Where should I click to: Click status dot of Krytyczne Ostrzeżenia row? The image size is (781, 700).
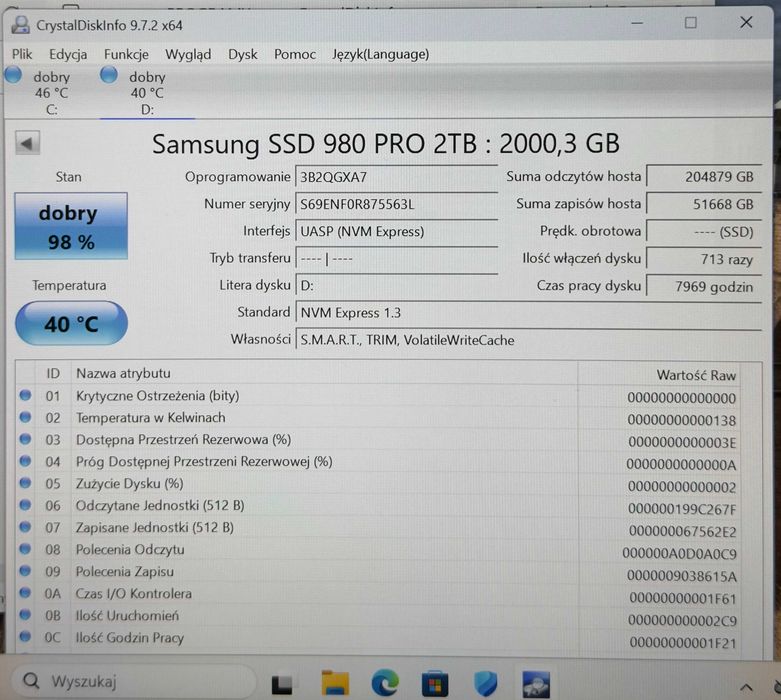click(25, 396)
